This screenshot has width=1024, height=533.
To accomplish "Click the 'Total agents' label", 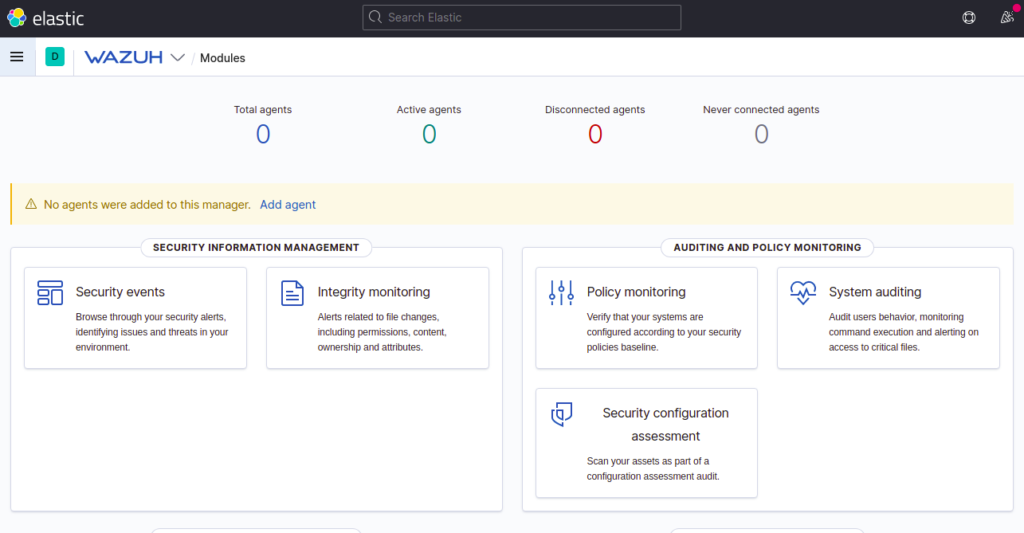I will [263, 110].
